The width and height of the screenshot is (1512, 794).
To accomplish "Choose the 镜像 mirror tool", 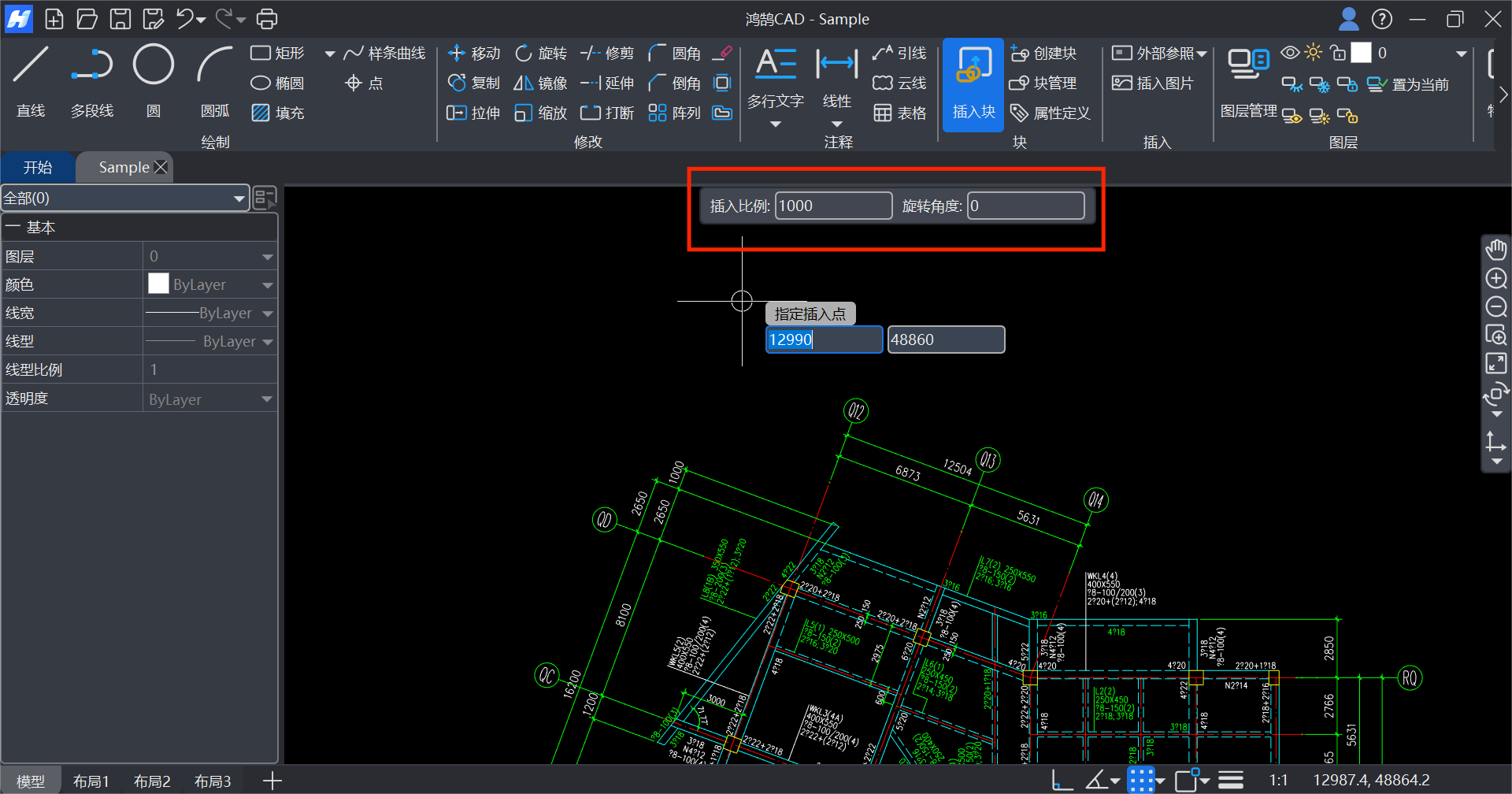I will (x=540, y=83).
